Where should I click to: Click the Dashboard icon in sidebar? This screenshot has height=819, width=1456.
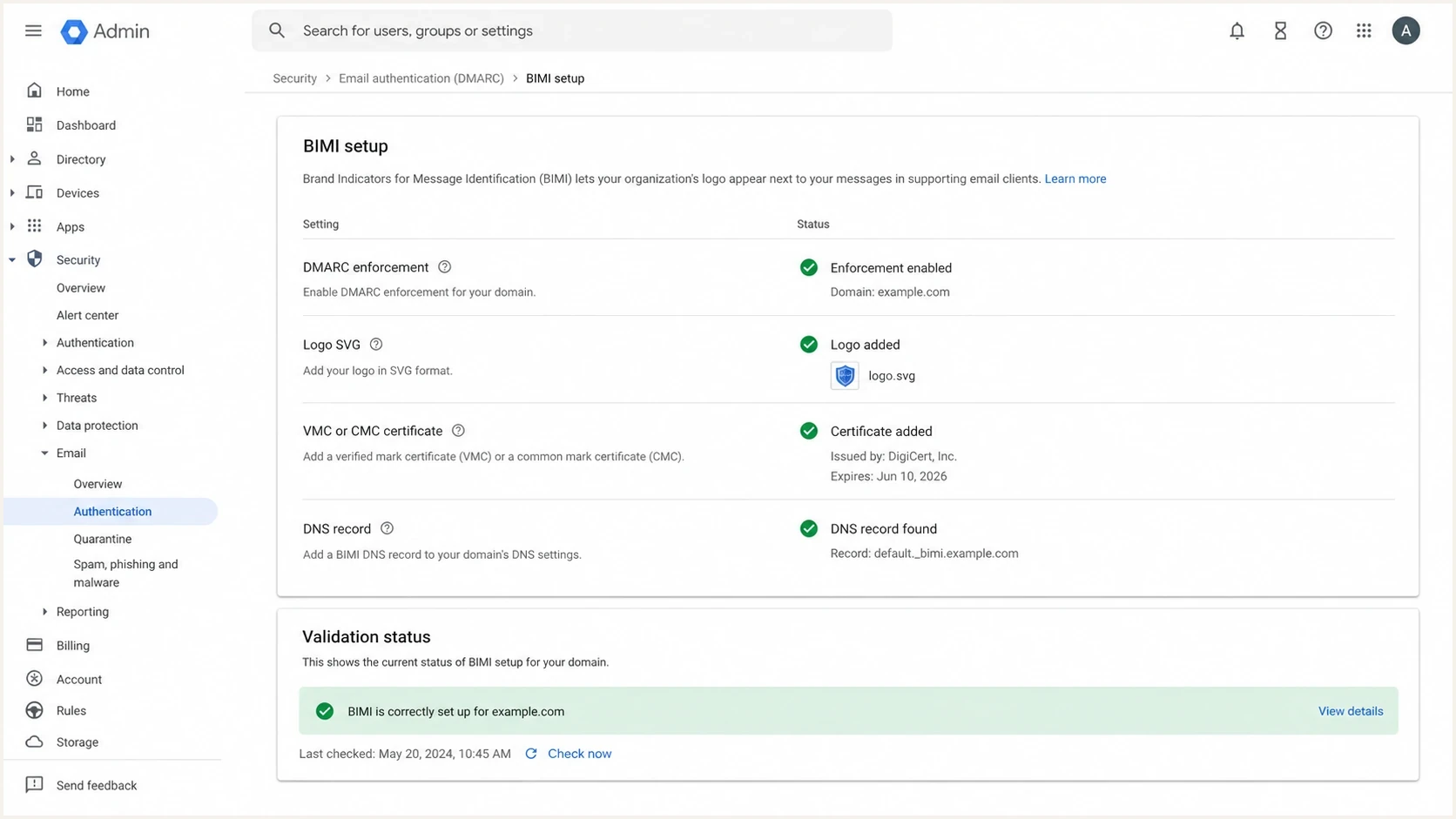(34, 124)
